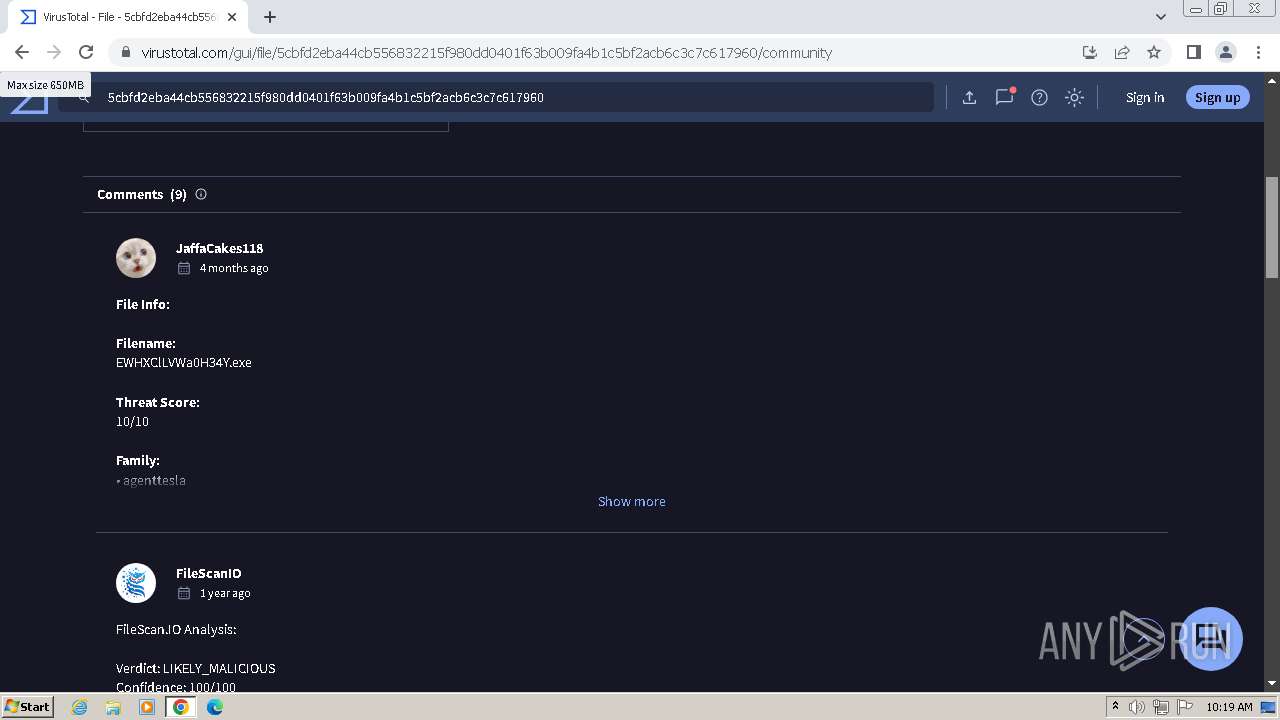Open Microsoft Edge from taskbar

tap(215, 707)
